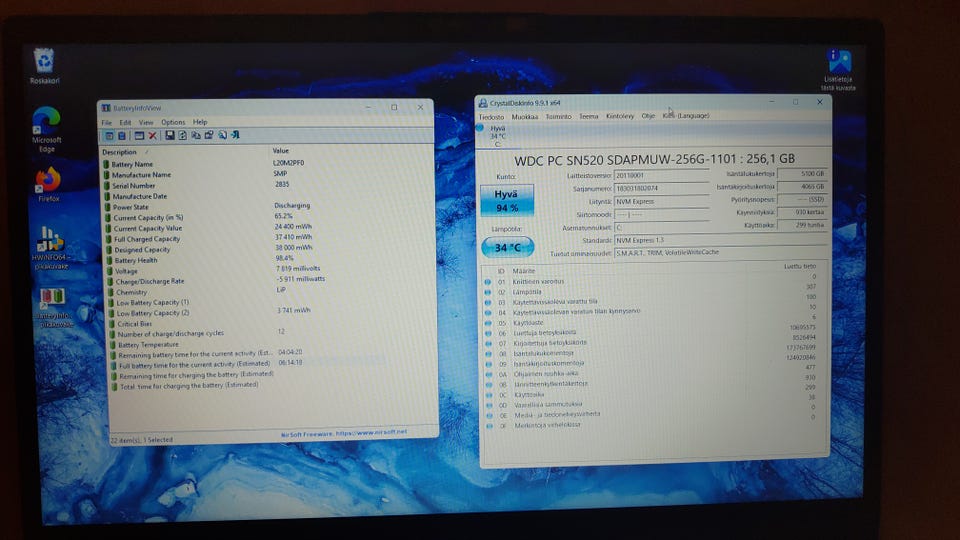Screen dimensions: 960x540
Task: Click the window-shaped toolbar icon in BatteryInfoView
Action: pyautogui.click(x=139, y=135)
